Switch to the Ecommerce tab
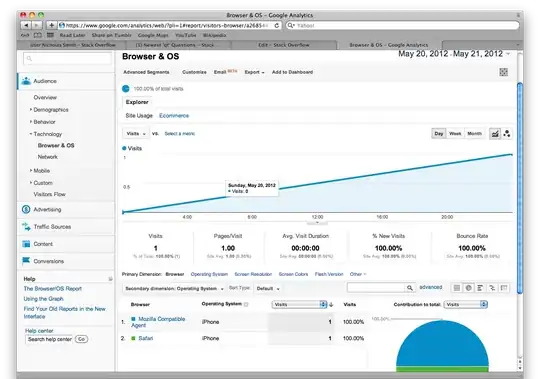Viewport: 540px width, 379px height. [x=174, y=116]
